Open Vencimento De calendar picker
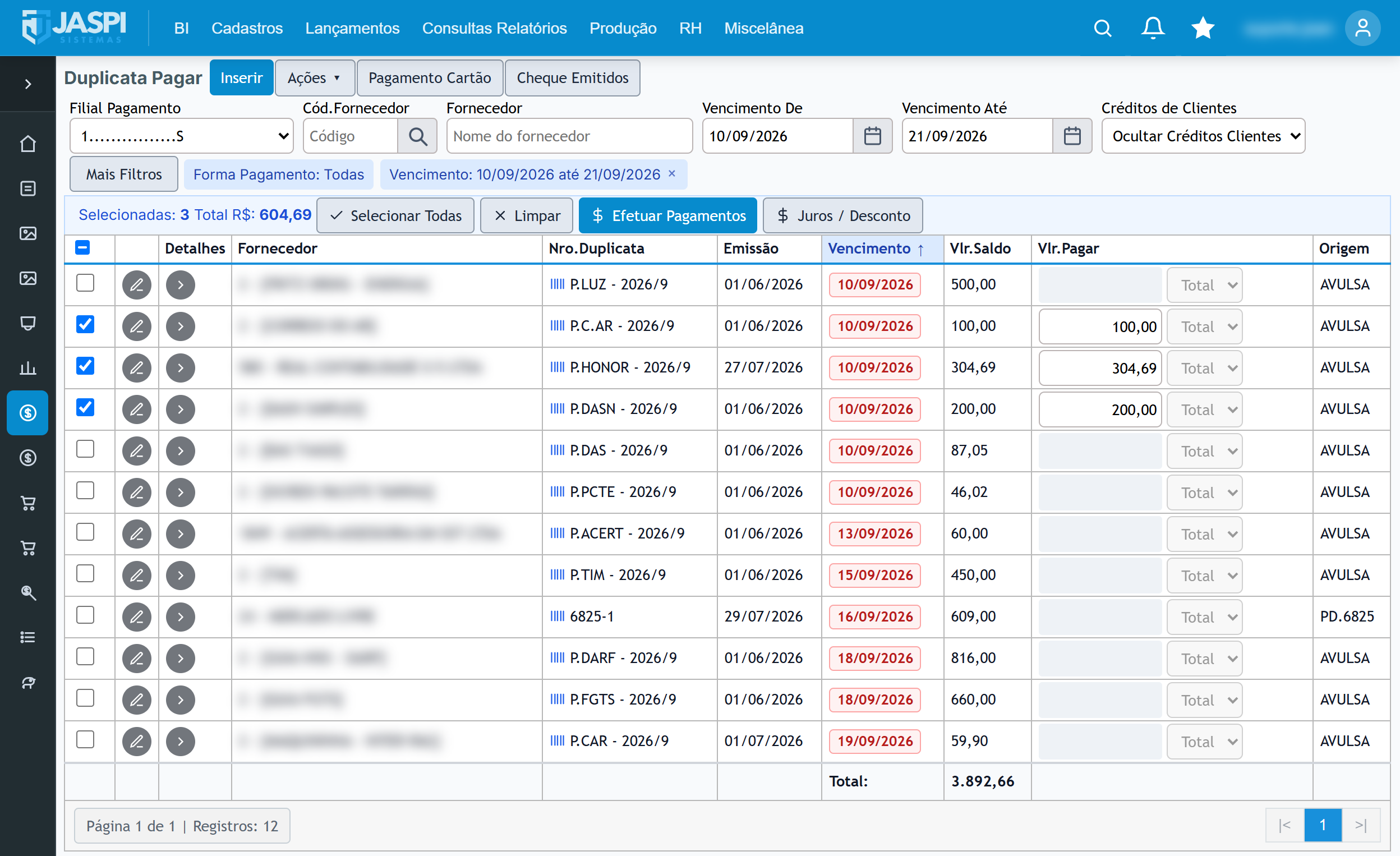The height and width of the screenshot is (856, 1400). (x=872, y=136)
